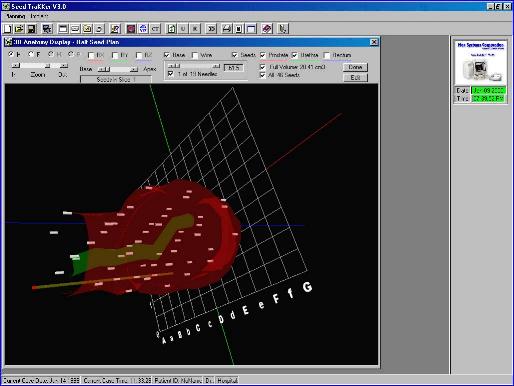Click the New blank document toolbar icon

point(7,29)
